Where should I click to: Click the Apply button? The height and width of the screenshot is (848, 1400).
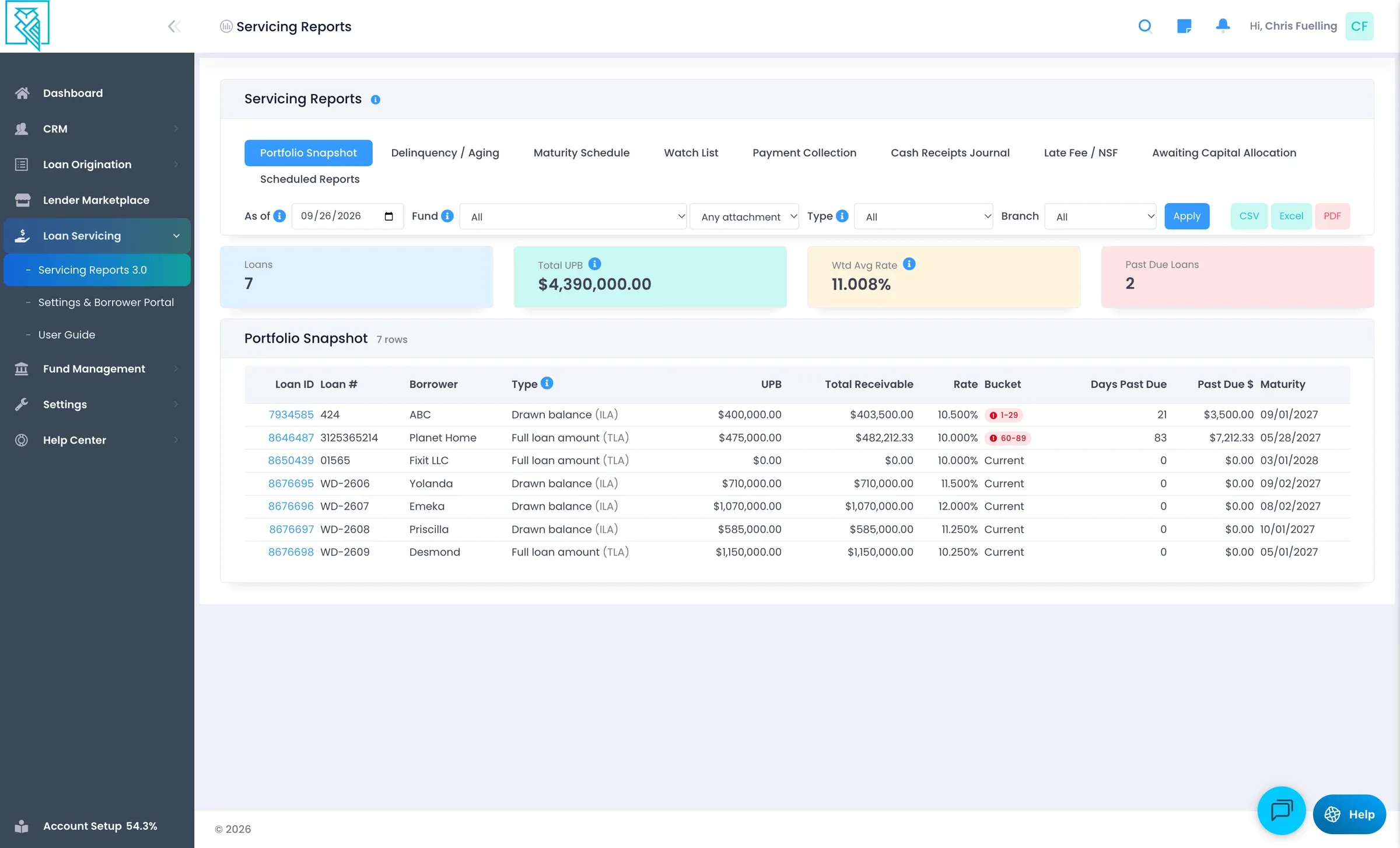[x=1186, y=217]
